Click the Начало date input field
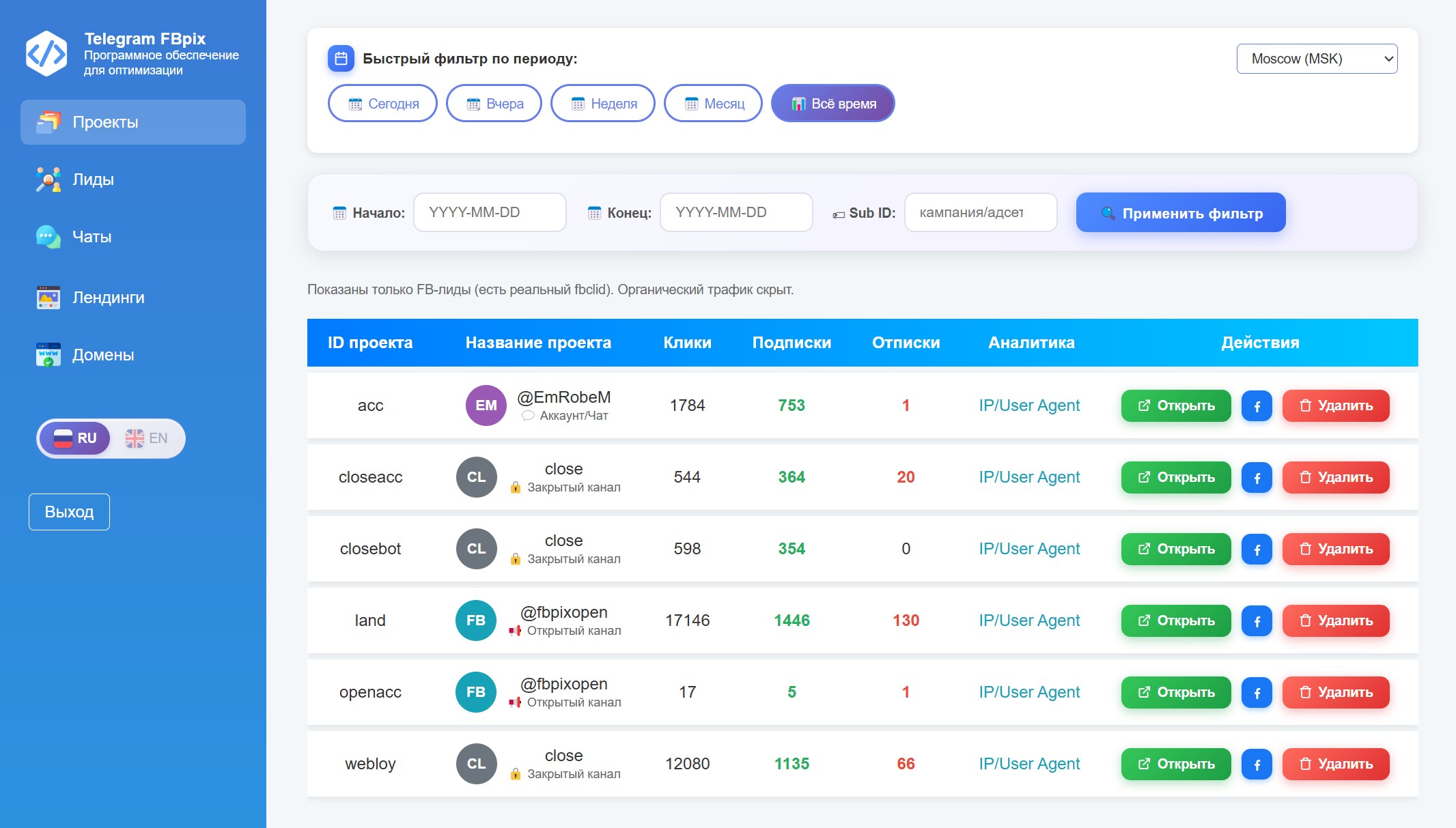1456x828 pixels. tap(490, 212)
